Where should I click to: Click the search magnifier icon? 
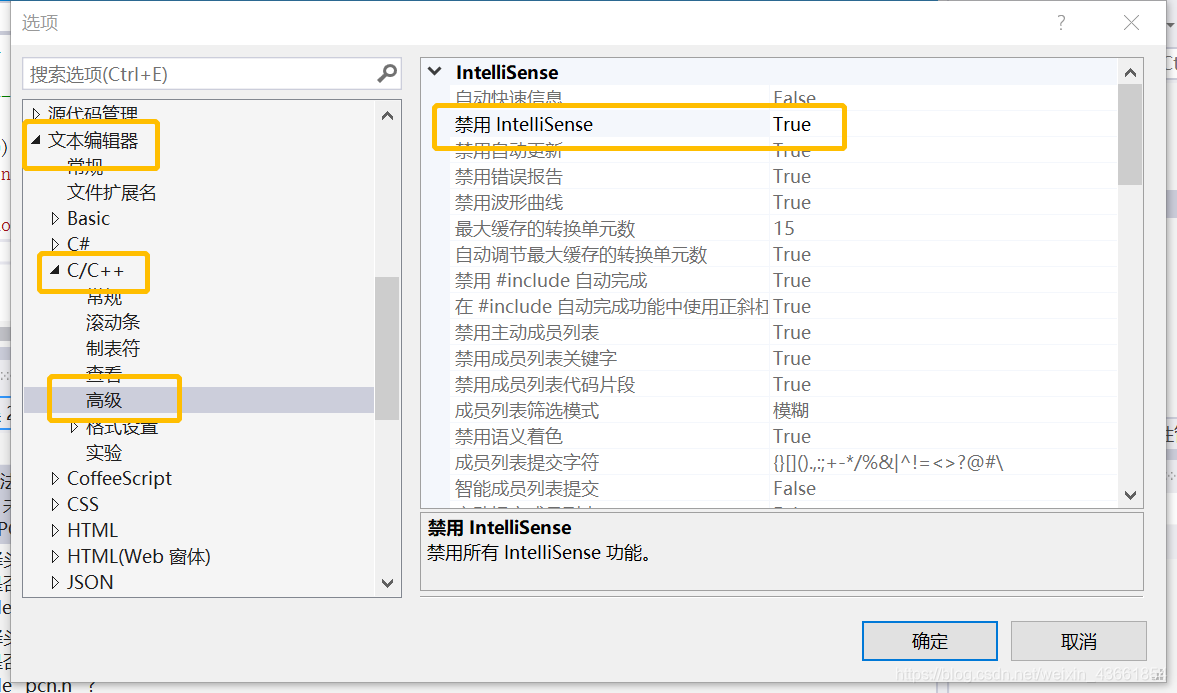(x=387, y=74)
